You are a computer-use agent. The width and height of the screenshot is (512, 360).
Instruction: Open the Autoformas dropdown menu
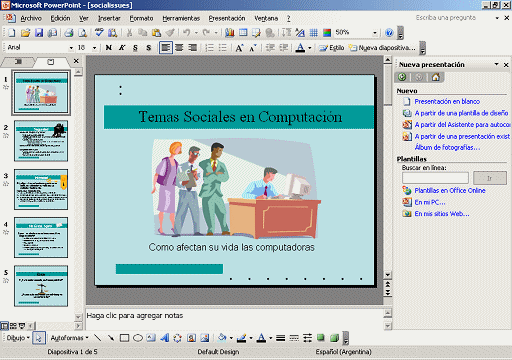pos(69,338)
